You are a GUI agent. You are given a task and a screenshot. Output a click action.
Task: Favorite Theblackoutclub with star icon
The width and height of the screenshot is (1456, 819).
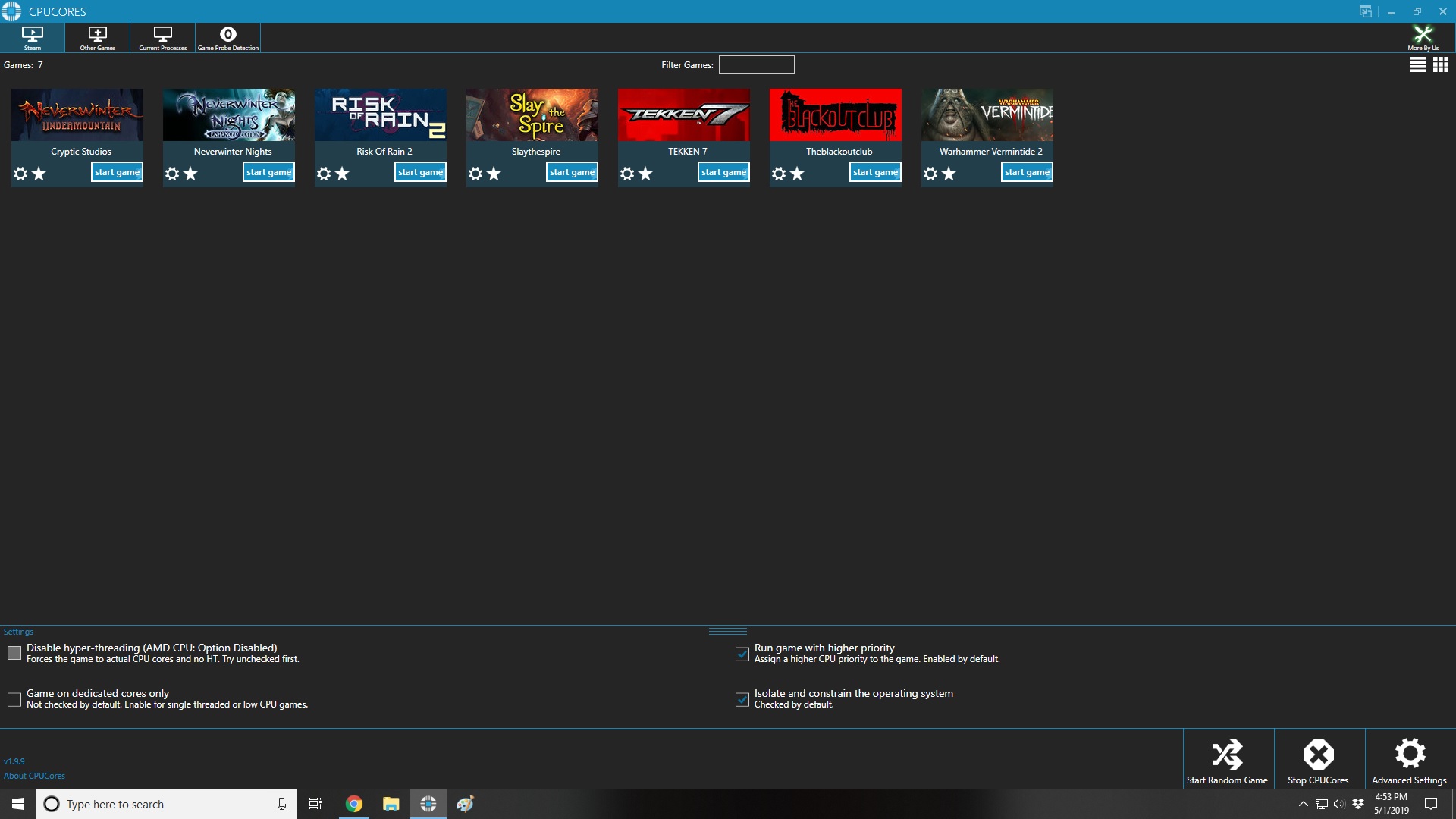[797, 174]
